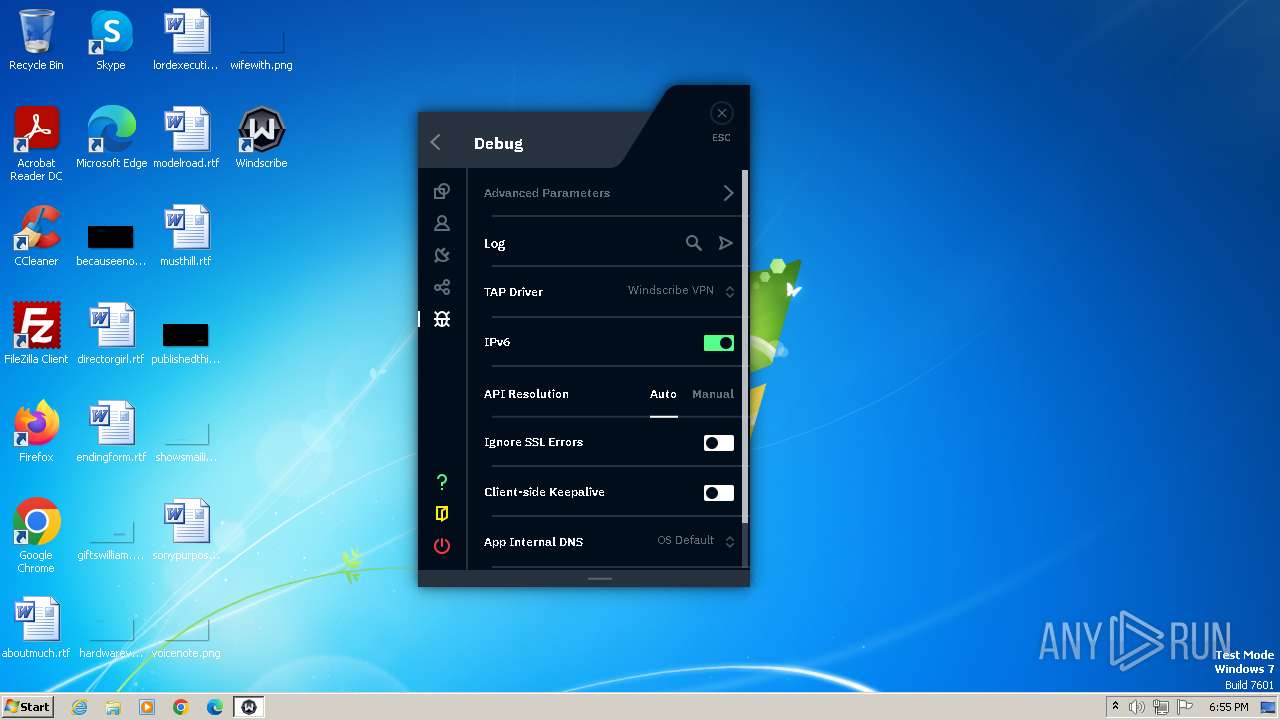Open Skype desktop shortcut
The width and height of the screenshot is (1280, 720).
[x=111, y=40]
